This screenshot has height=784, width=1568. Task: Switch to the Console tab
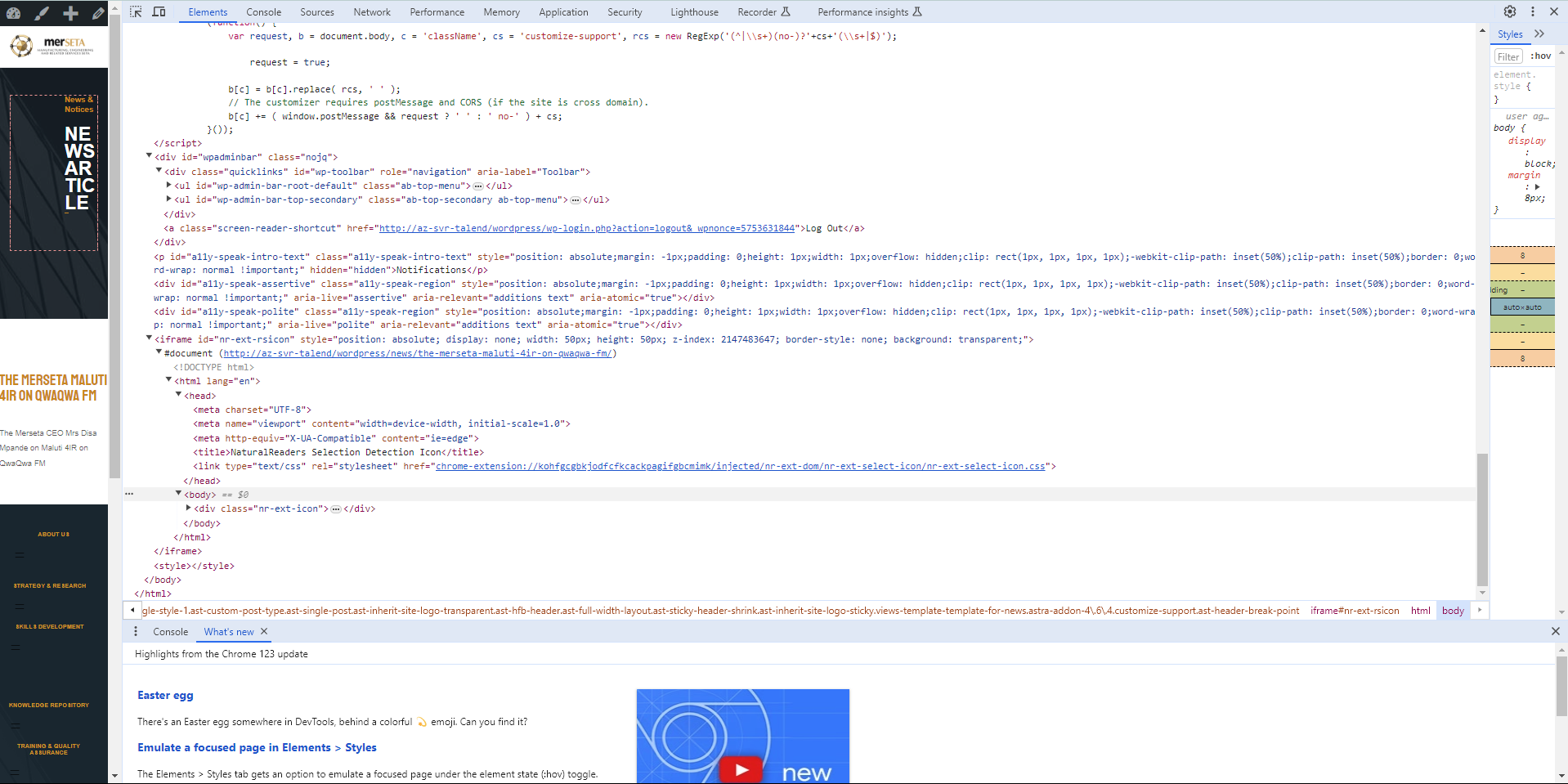263,12
